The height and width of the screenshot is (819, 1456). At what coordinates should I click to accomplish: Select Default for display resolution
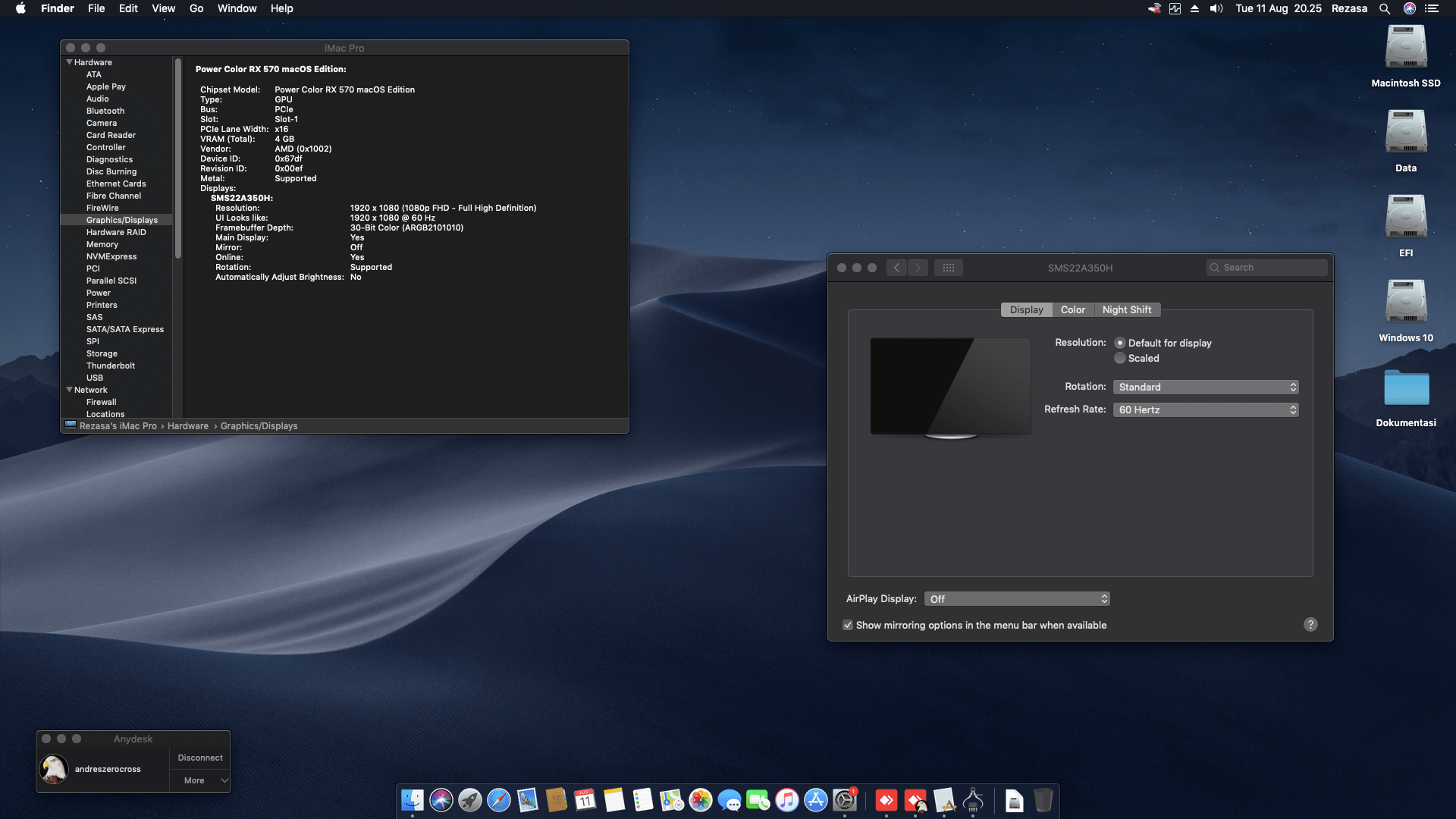(x=1120, y=343)
